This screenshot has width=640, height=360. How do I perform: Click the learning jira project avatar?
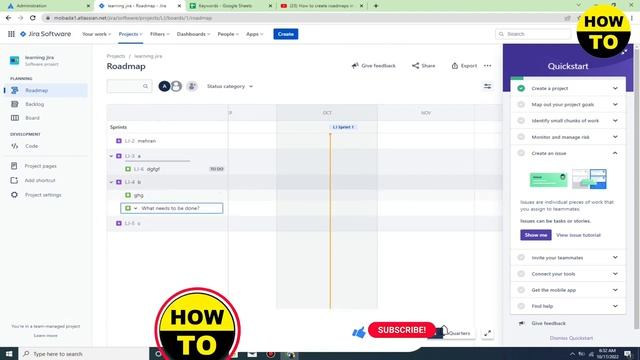(x=14, y=60)
